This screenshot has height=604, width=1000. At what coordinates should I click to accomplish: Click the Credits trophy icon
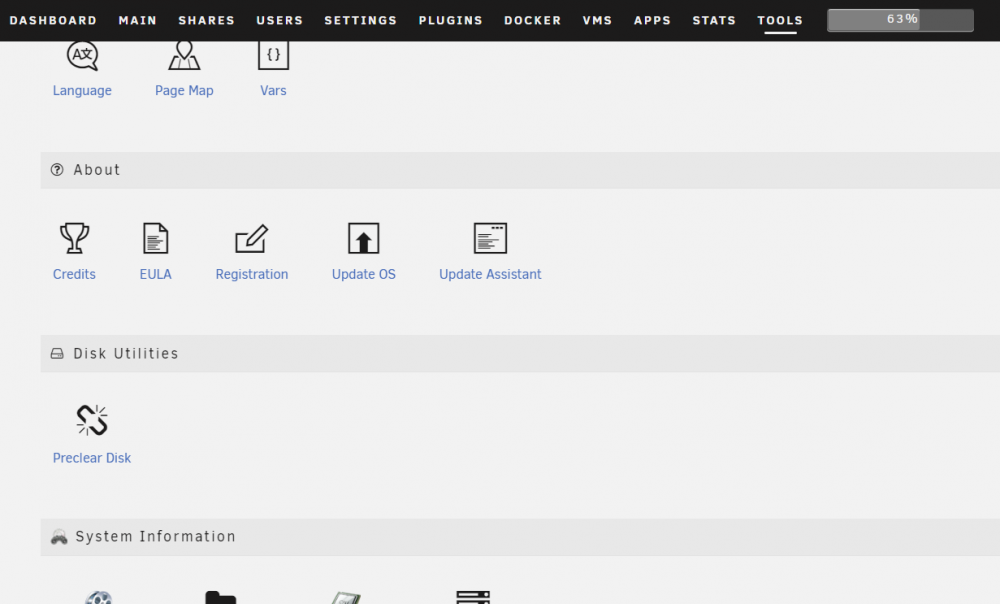coord(74,238)
